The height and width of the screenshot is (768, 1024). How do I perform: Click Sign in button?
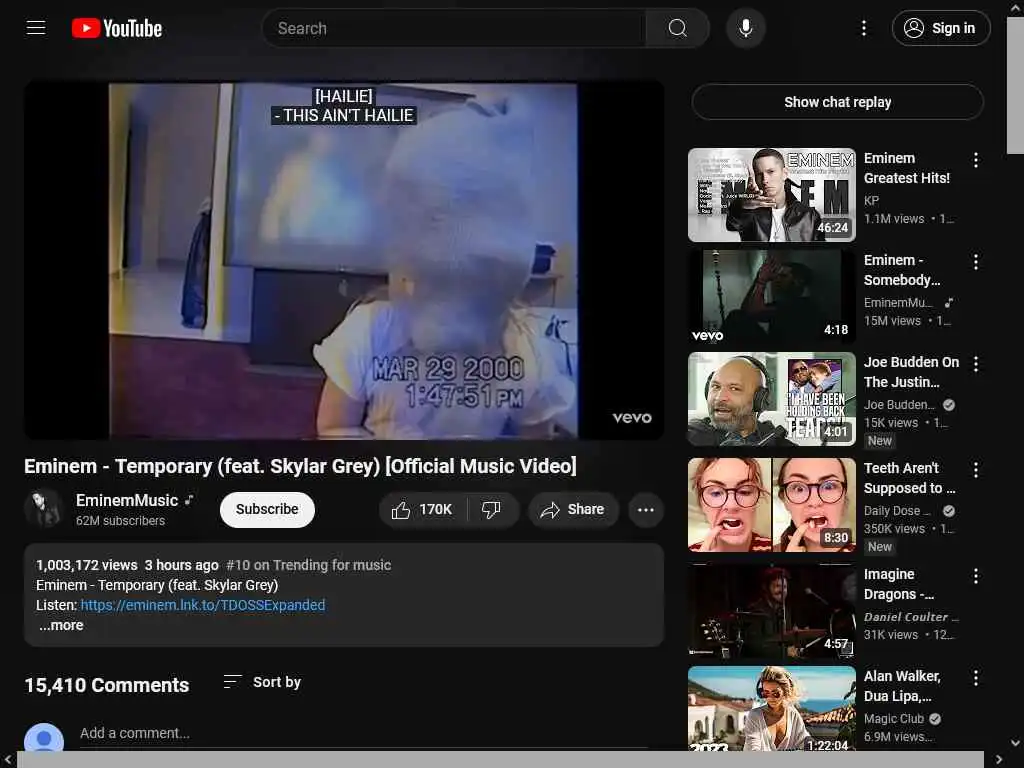[940, 28]
